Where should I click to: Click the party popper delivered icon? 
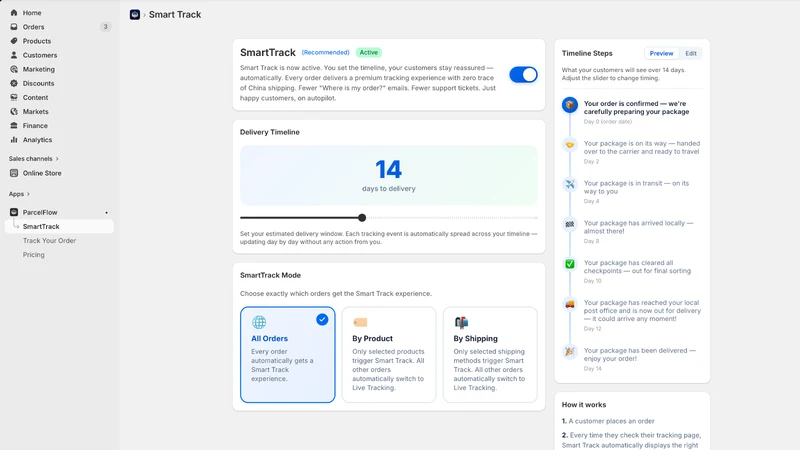(570, 352)
